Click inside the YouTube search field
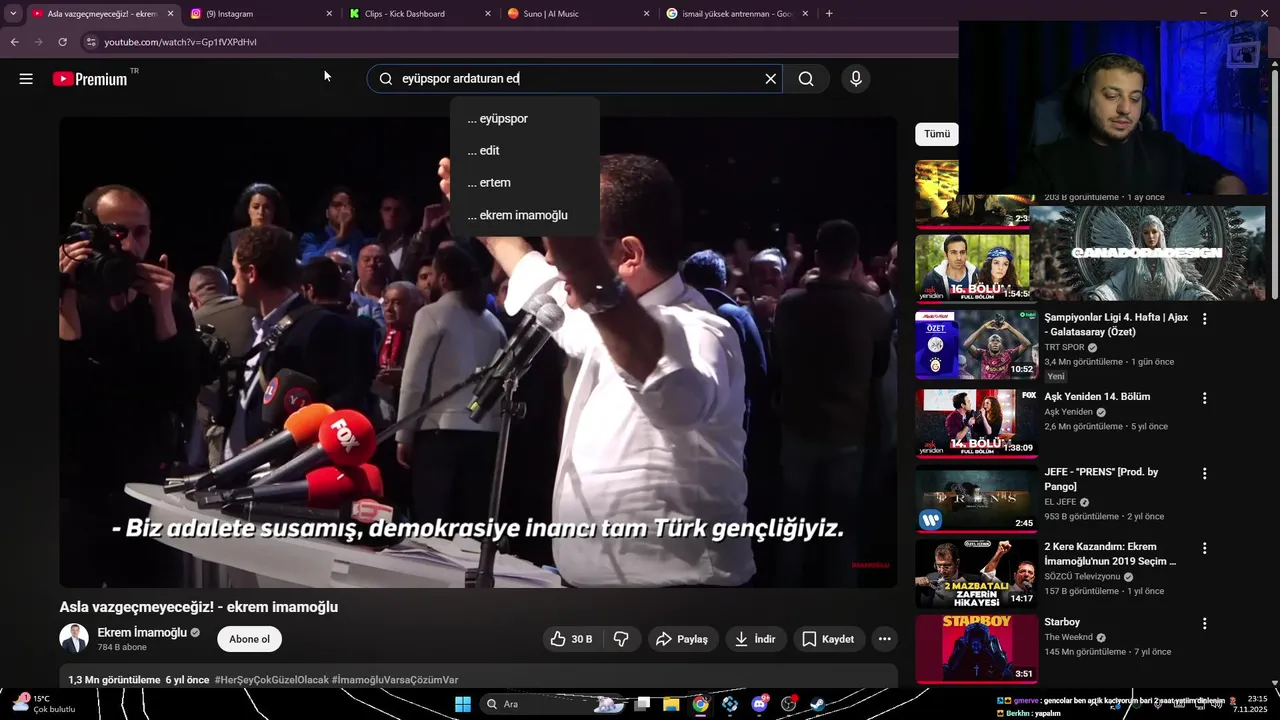Image resolution: width=1280 pixels, height=720 pixels. (575, 79)
